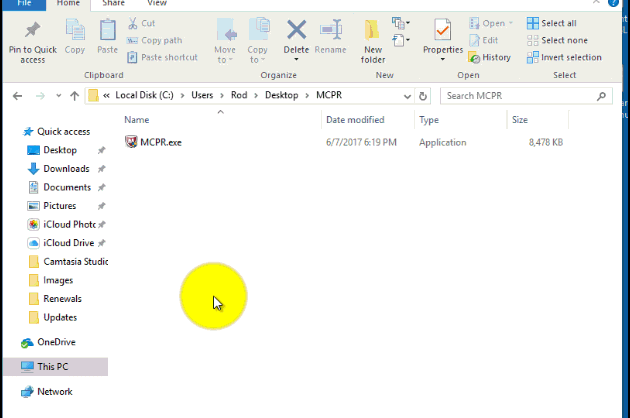Click the Open button in ribbon
The height and width of the screenshot is (418, 630).
(x=491, y=23)
